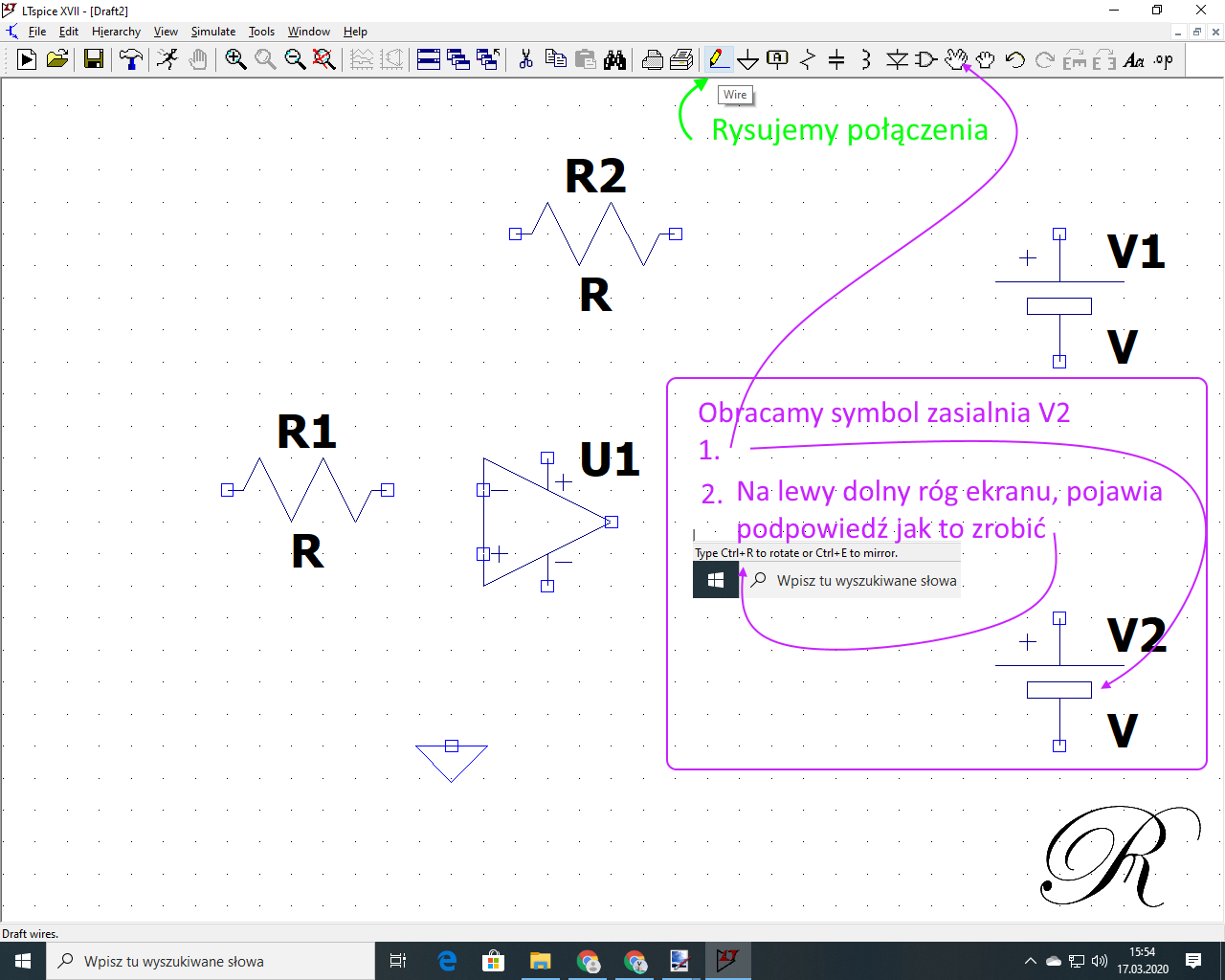Run the simulation using the running man icon

pos(167,59)
